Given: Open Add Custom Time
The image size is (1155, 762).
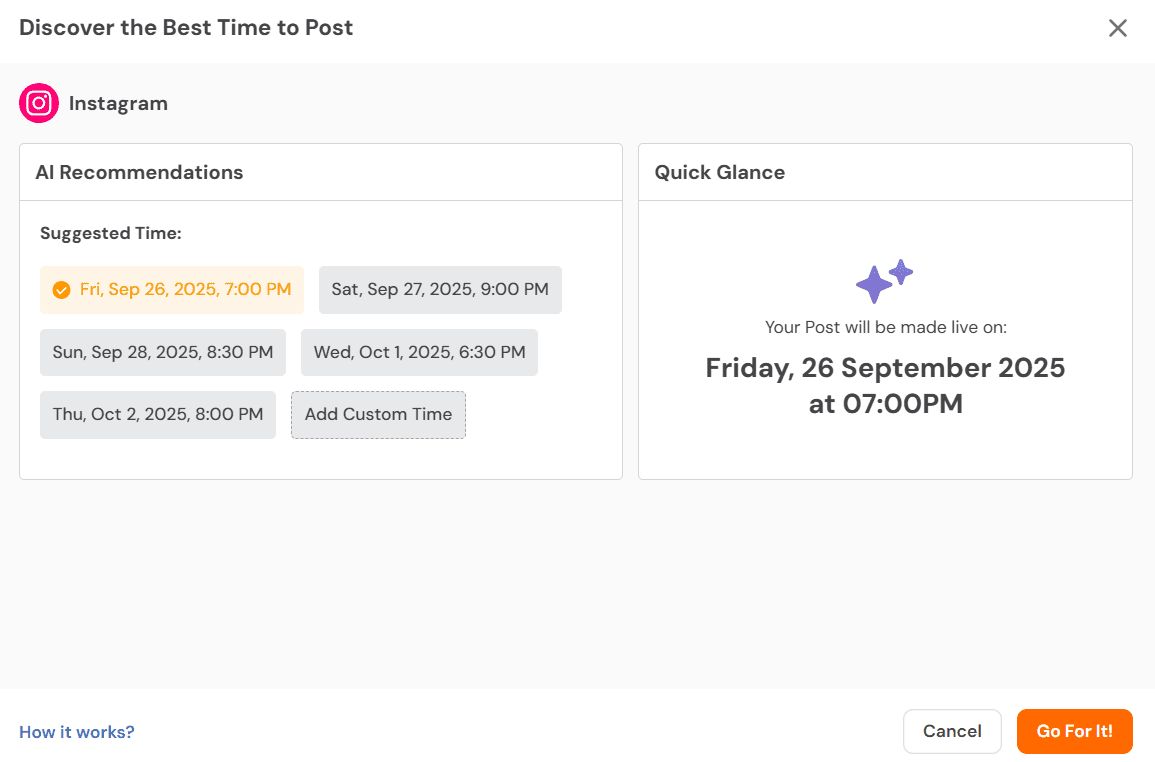Looking at the screenshot, I should pos(378,414).
